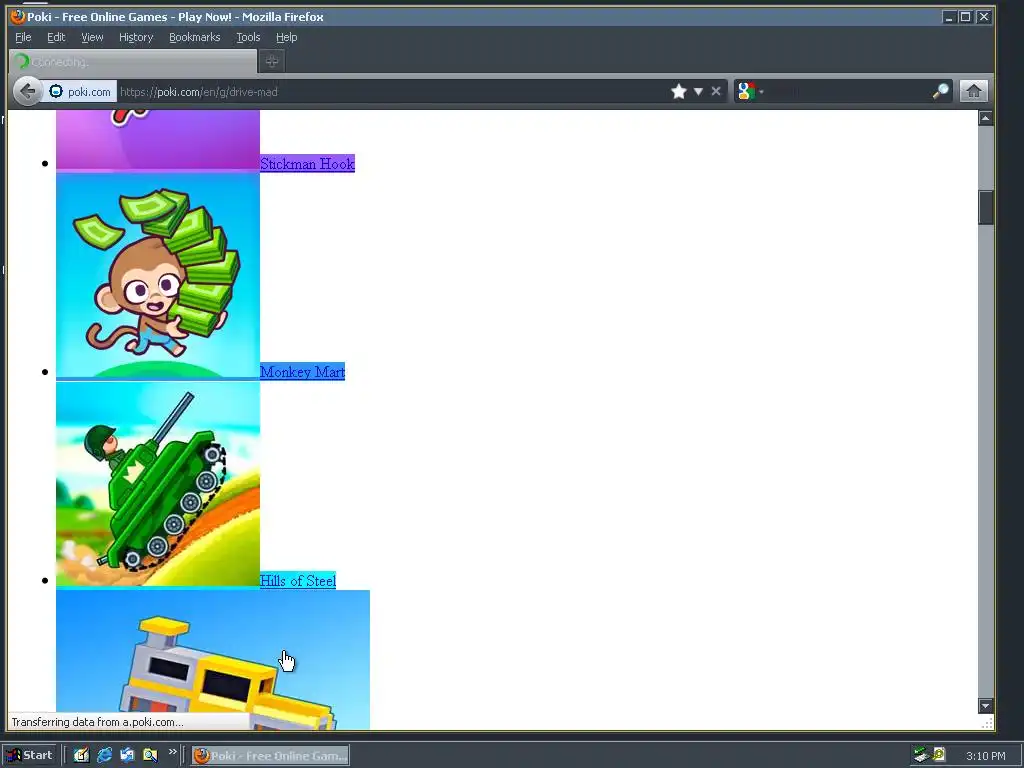Open the URL history dropdown arrow

point(698,91)
